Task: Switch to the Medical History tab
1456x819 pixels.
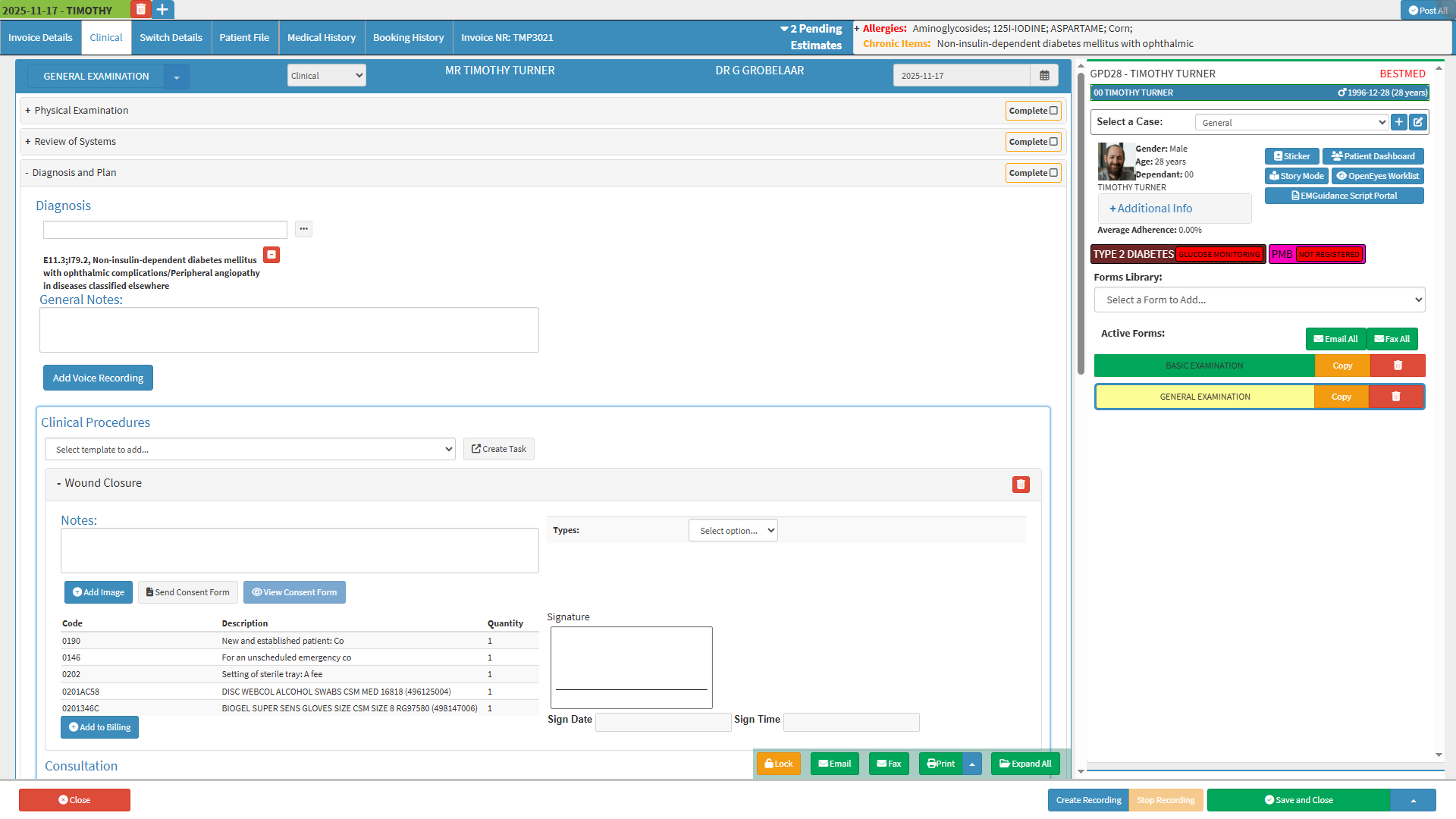Action: [321, 38]
